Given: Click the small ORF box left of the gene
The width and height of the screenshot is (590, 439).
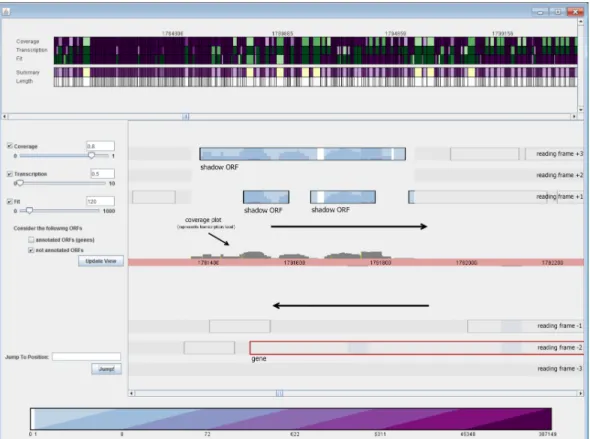Looking at the screenshot, I should coord(209,348).
